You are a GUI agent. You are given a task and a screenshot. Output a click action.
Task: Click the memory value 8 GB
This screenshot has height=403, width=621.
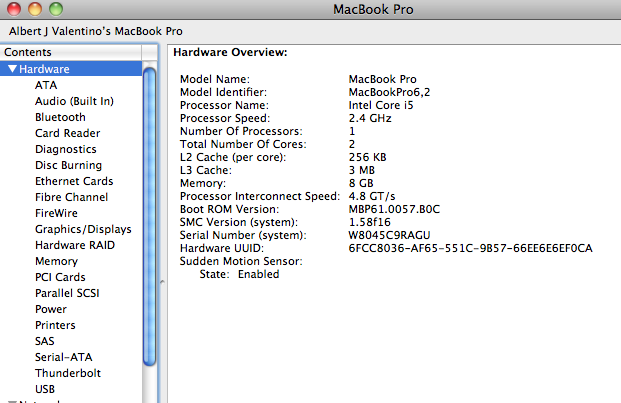361,183
